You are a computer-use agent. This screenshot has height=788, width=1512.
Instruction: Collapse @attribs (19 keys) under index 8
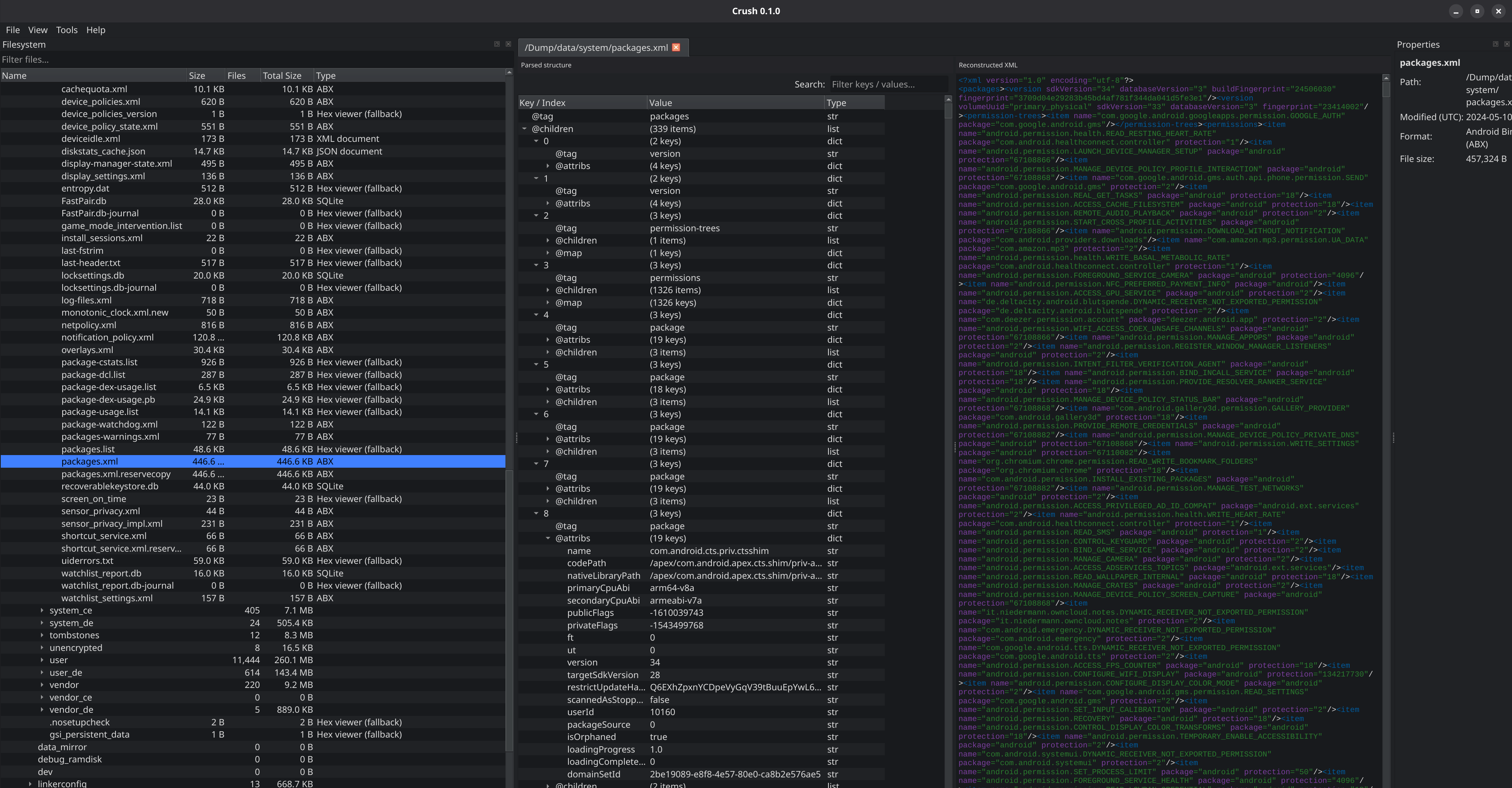pyautogui.click(x=548, y=539)
